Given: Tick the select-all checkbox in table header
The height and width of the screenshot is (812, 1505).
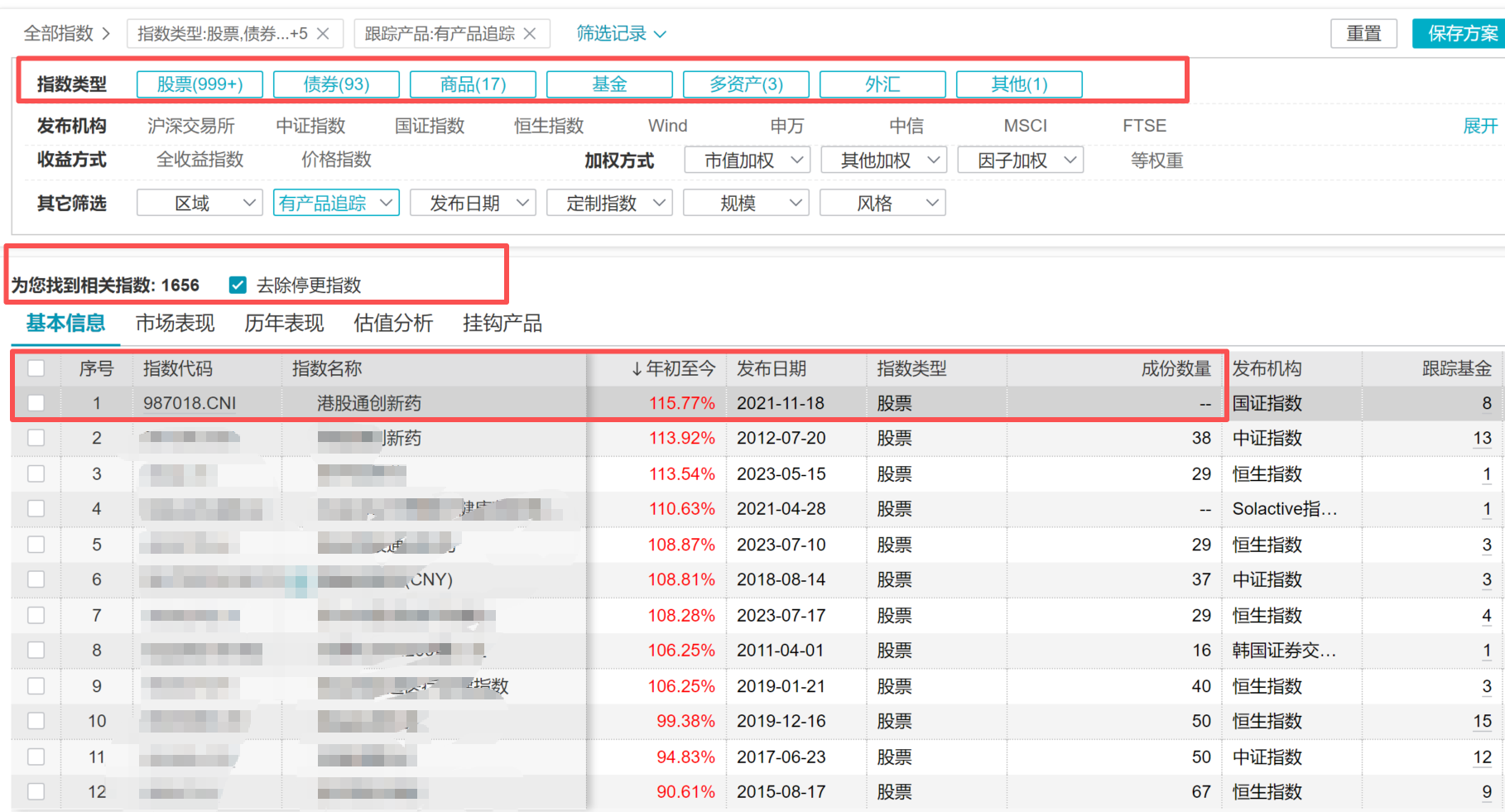Looking at the screenshot, I should point(36,368).
